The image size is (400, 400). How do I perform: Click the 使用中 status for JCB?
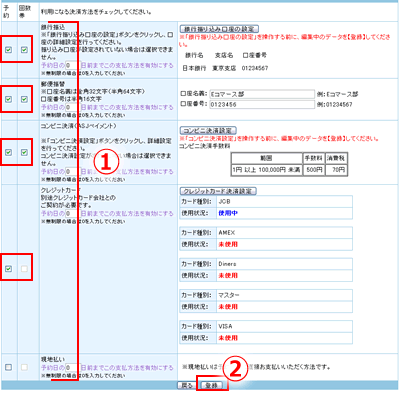point(228,213)
